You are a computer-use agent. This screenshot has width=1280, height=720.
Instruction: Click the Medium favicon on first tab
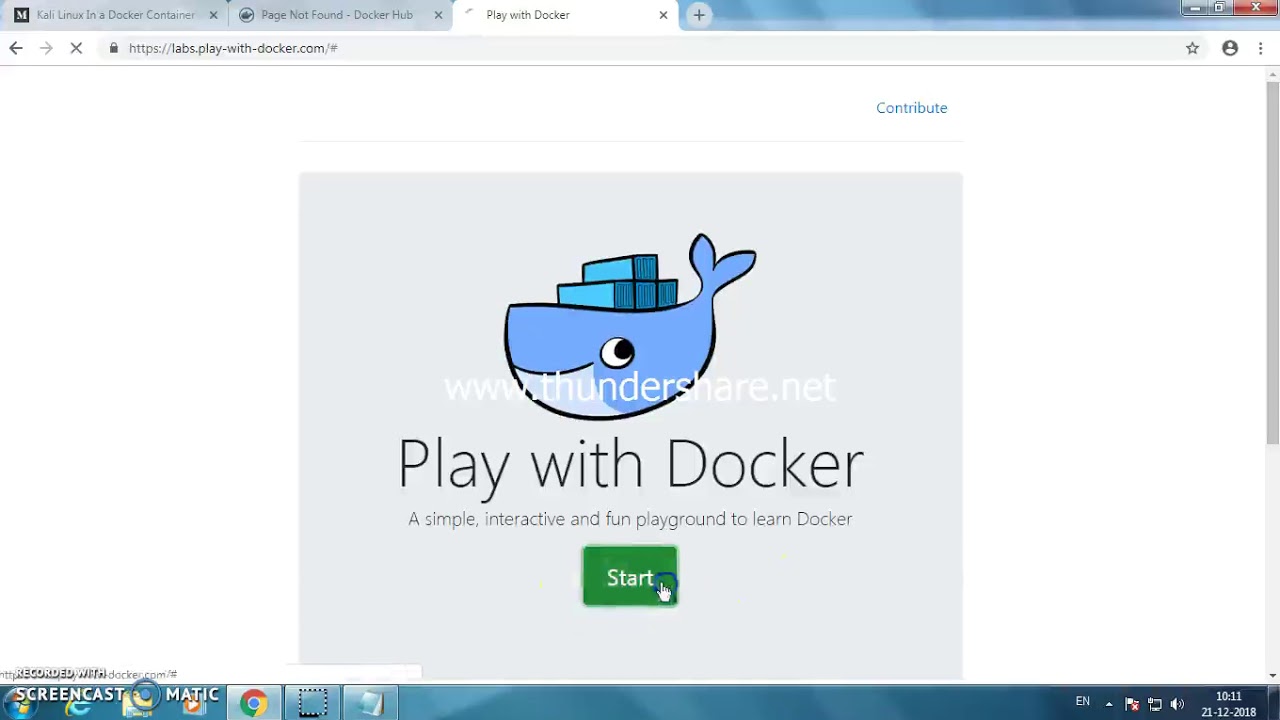click(21, 15)
